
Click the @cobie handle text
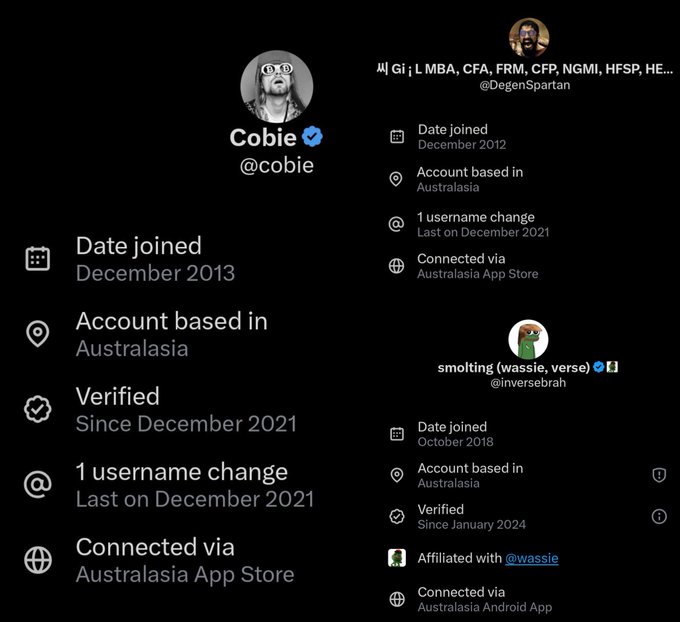click(276, 165)
